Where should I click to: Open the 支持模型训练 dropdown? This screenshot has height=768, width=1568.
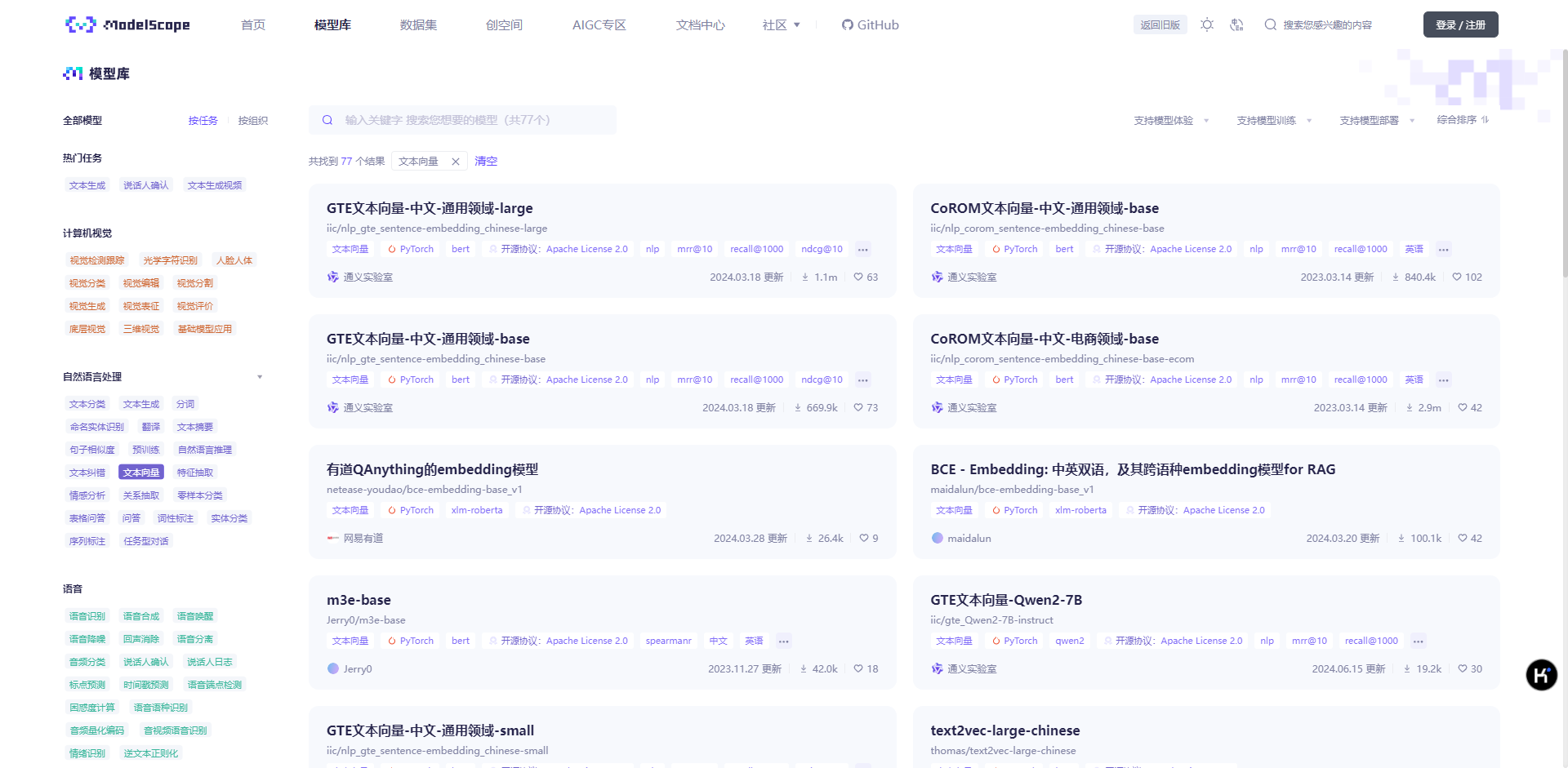(x=1274, y=121)
